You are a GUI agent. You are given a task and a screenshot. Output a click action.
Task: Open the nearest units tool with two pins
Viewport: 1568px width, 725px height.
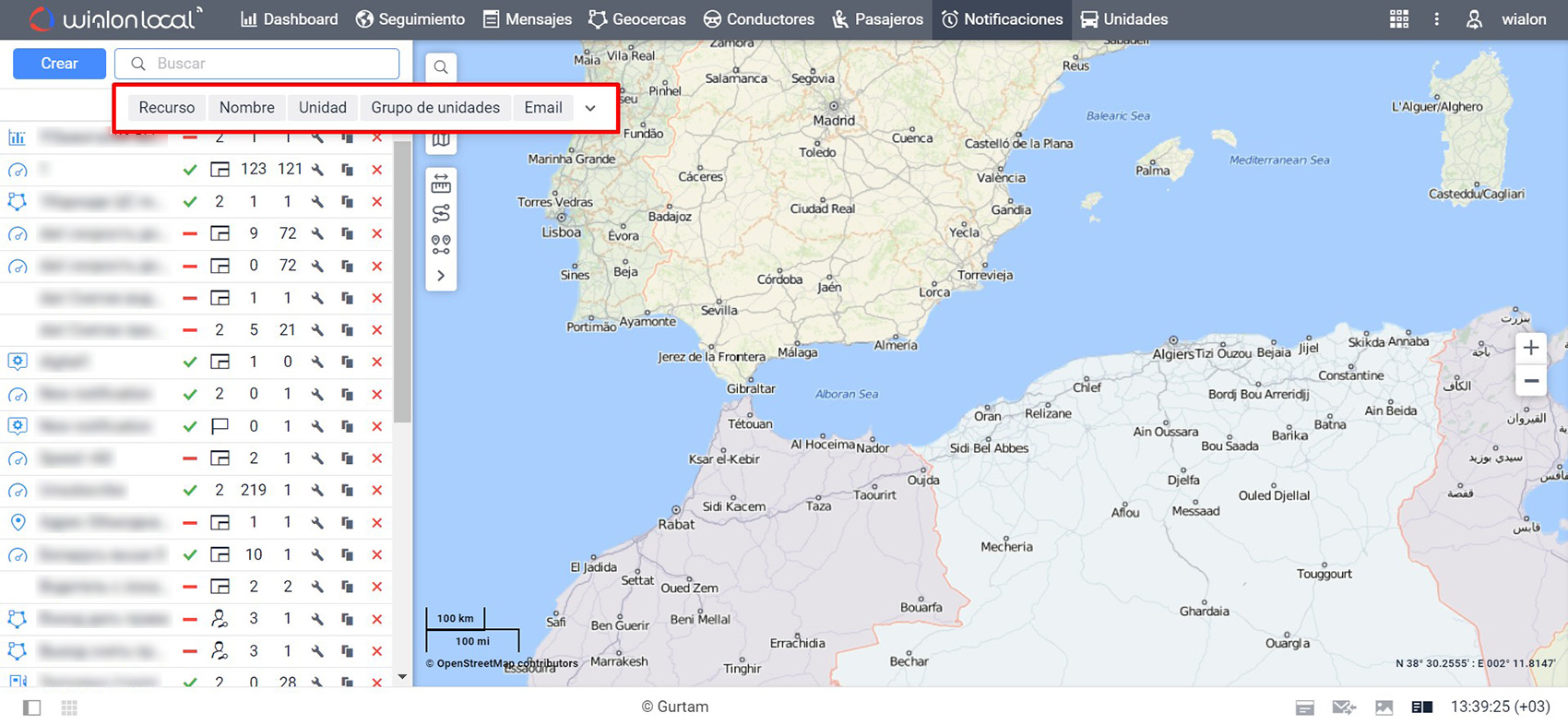(441, 244)
